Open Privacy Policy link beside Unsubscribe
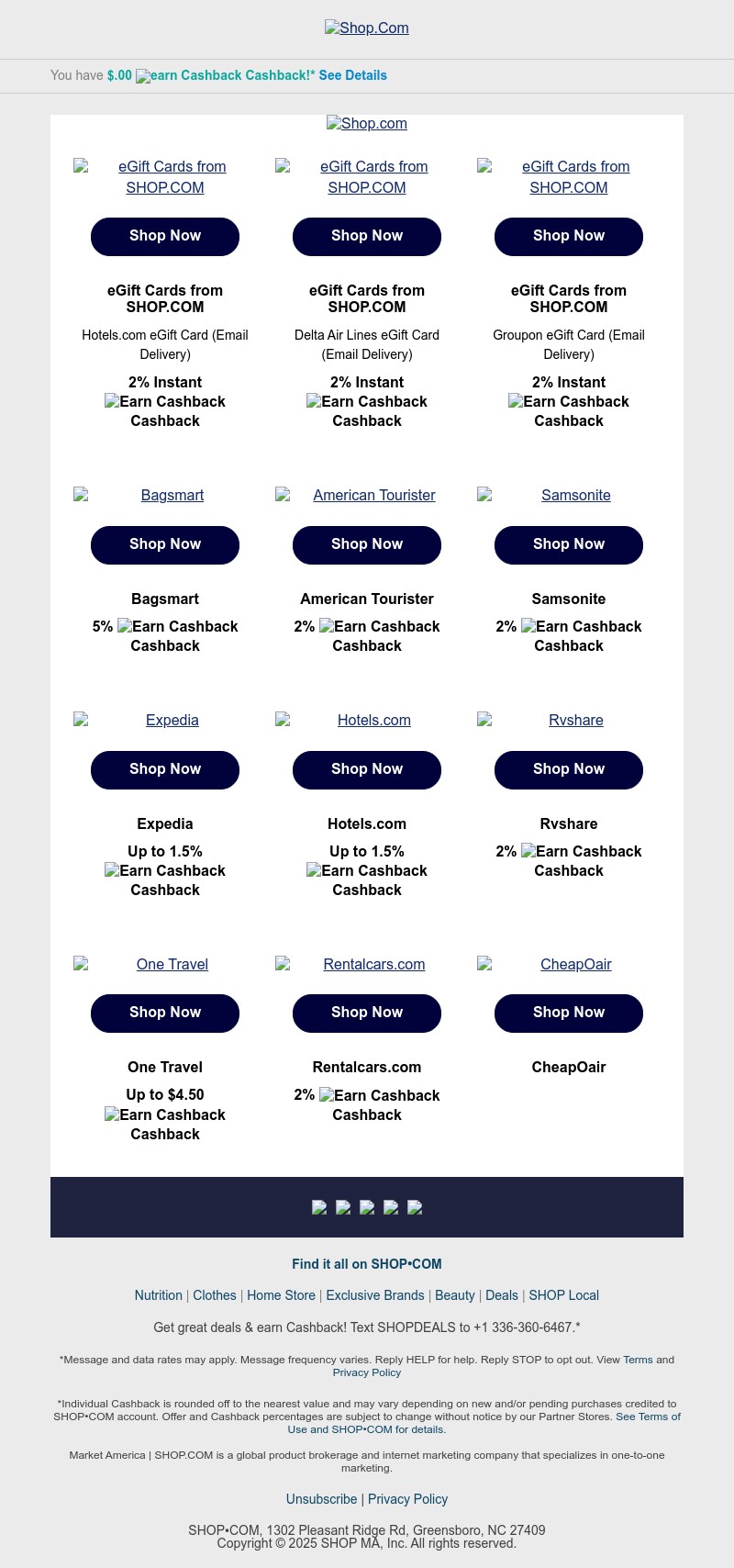Image resolution: width=734 pixels, height=1568 pixels. click(407, 1499)
